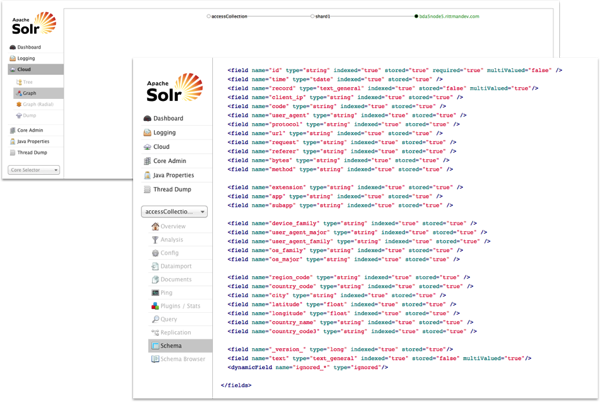Click the Dashboard icon in the back Solr window
600x402 pixels.
point(13,47)
